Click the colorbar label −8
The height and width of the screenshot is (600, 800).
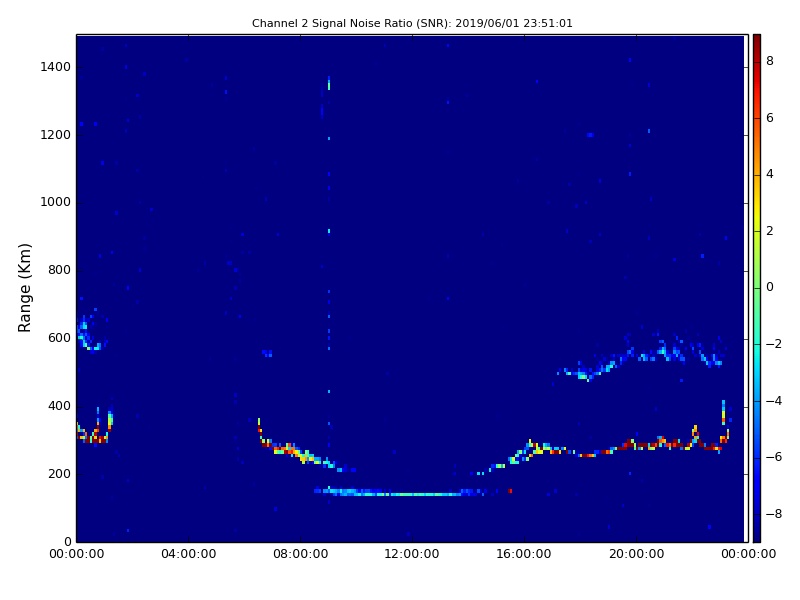click(x=774, y=514)
